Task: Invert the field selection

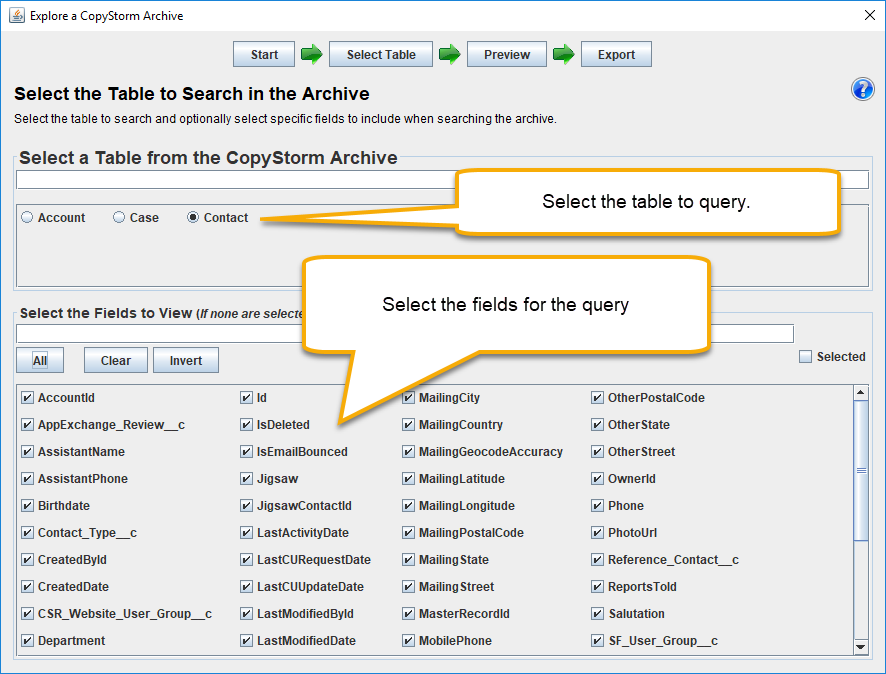Action: pyautogui.click(x=186, y=360)
